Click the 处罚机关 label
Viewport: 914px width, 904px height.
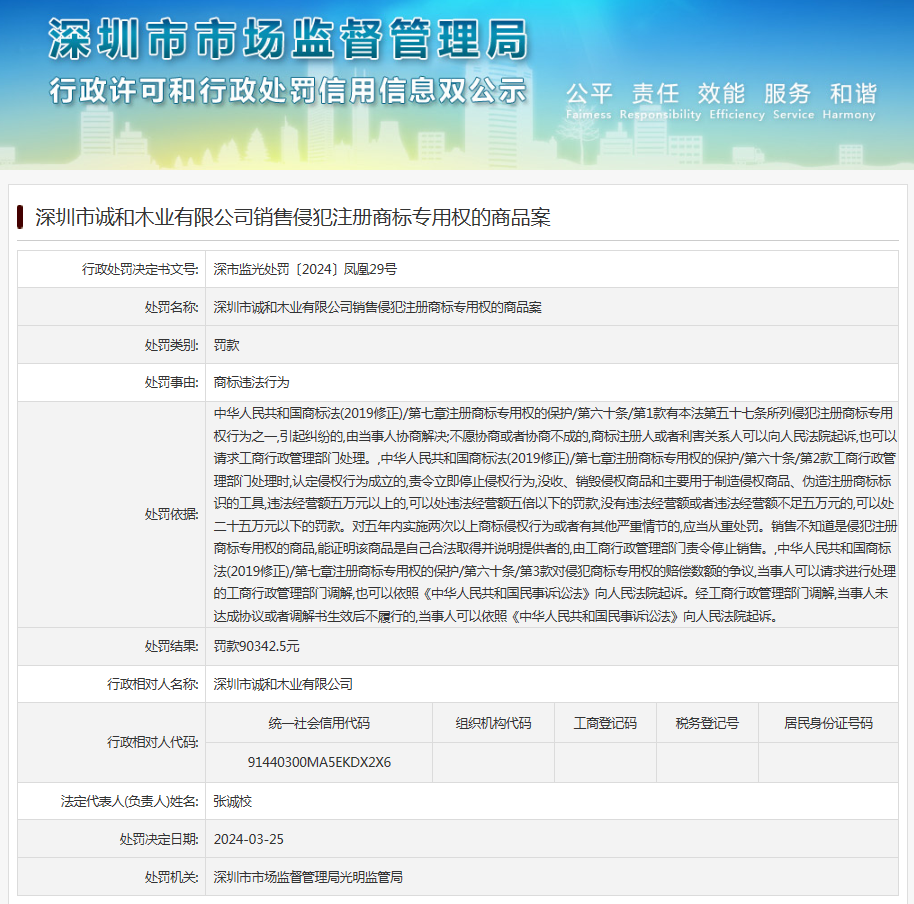click(x=171, y=877)
